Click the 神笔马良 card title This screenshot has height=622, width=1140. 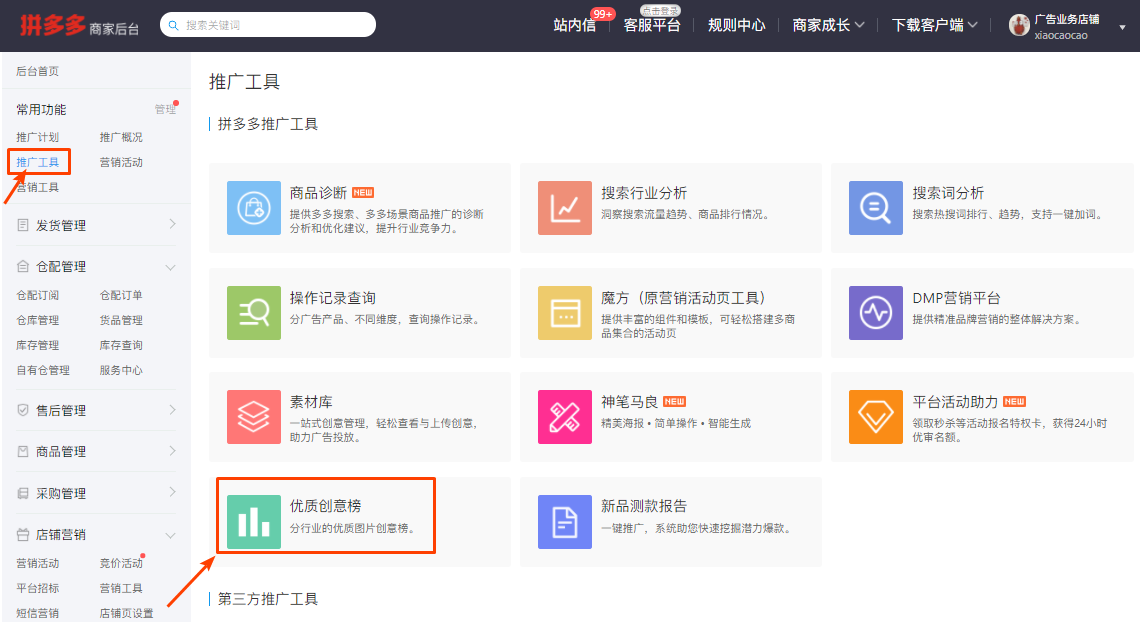pos(629,402)
